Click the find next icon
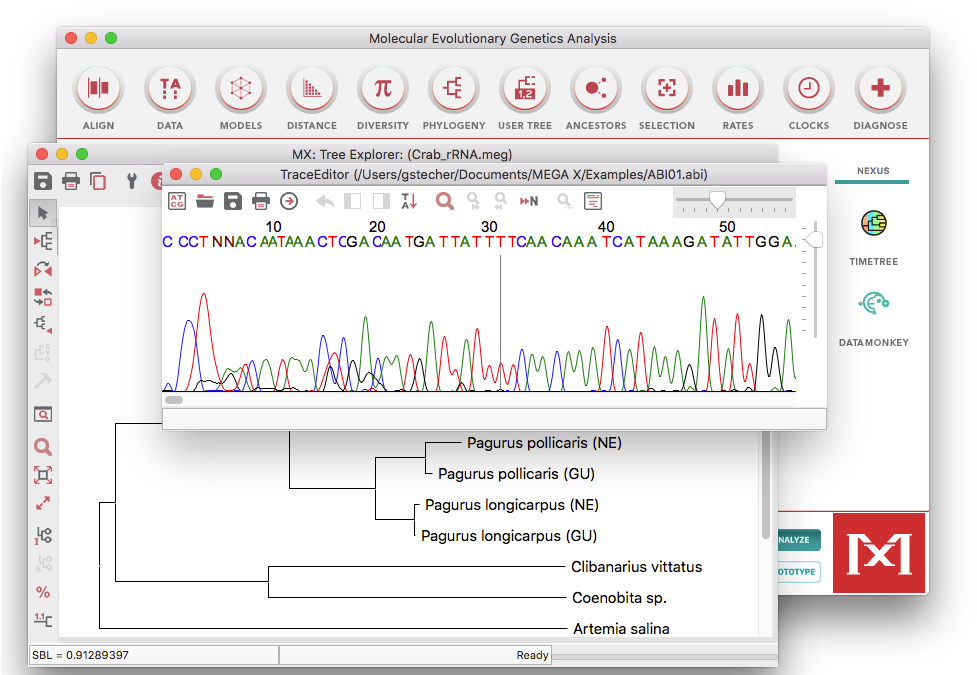This screenshot has height=675, width=977. [x=473, y=201]
